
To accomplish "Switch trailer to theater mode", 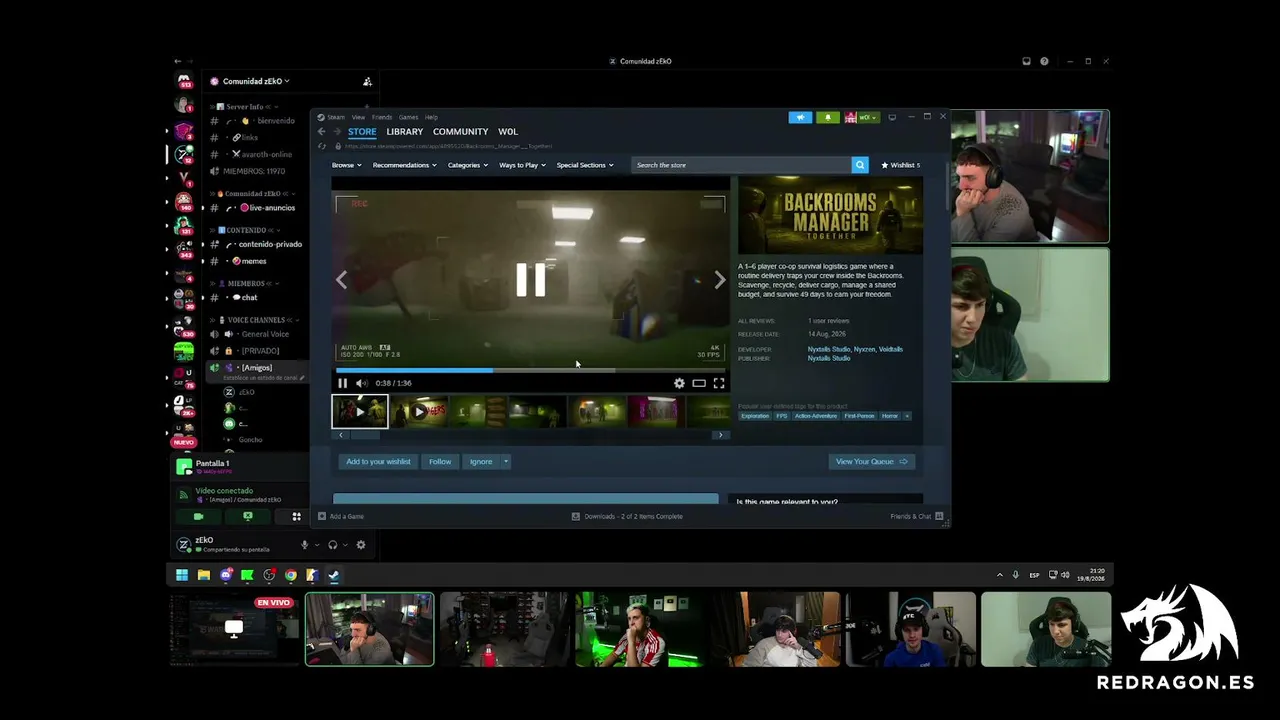I will 699,383.
